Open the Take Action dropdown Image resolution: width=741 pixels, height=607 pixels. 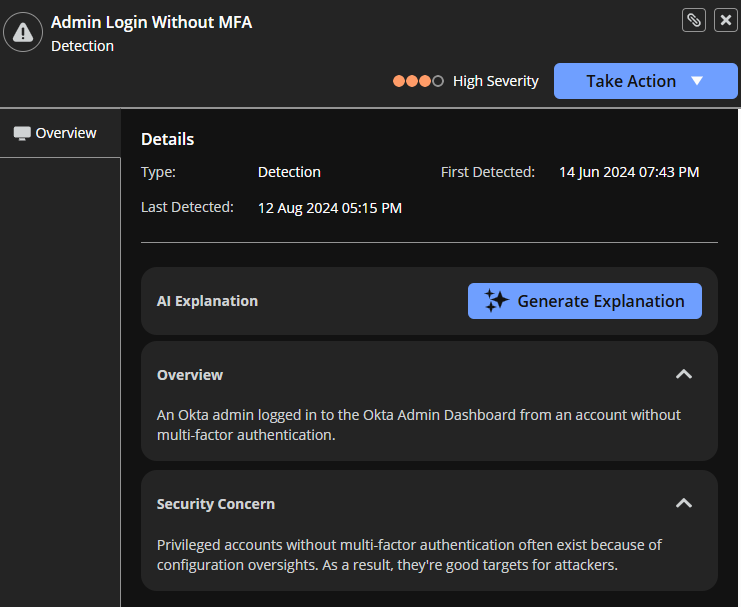click(646, 81)
